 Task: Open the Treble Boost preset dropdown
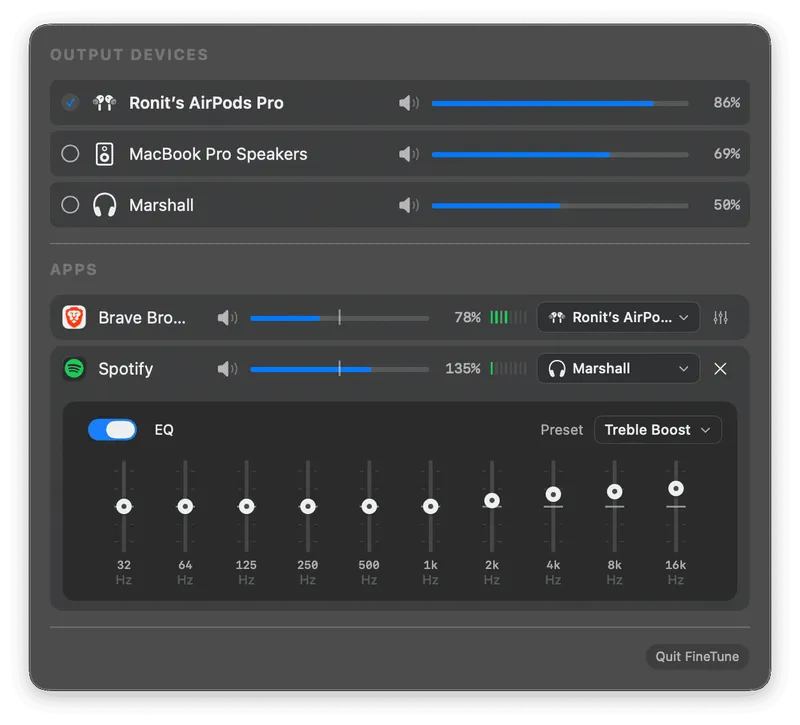(x=658, y=430)
